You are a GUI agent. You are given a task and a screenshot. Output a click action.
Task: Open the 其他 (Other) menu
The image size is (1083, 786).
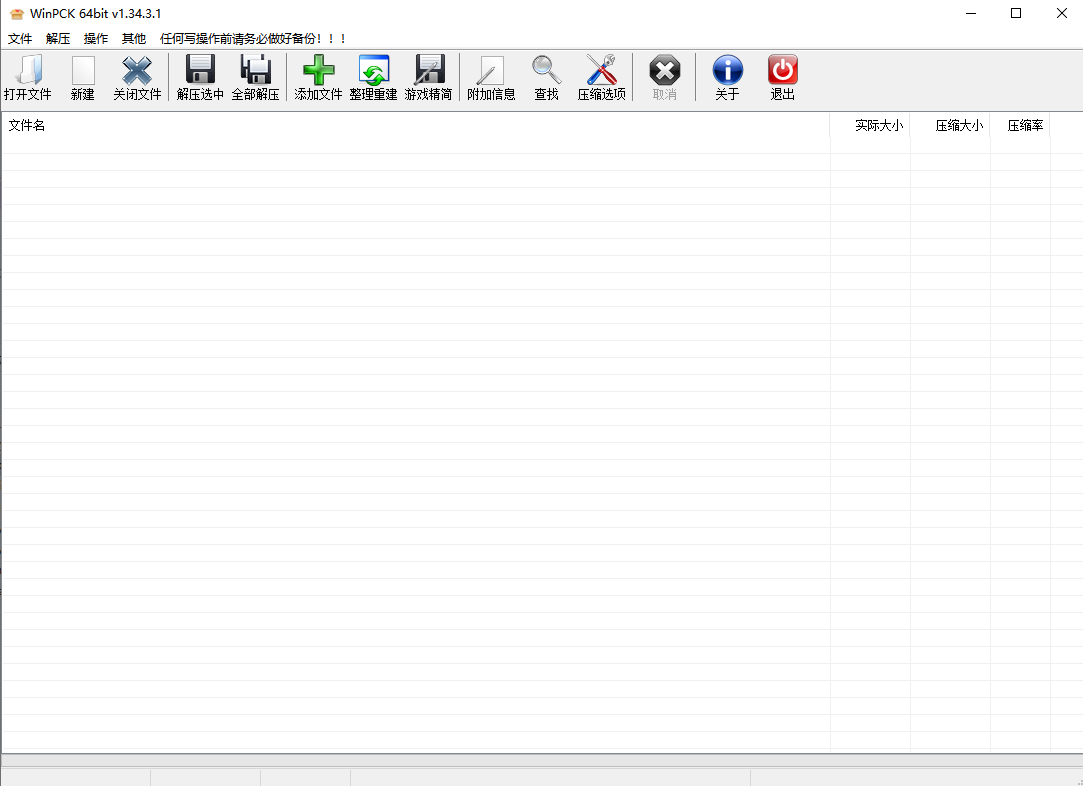[x=134, y=39]
